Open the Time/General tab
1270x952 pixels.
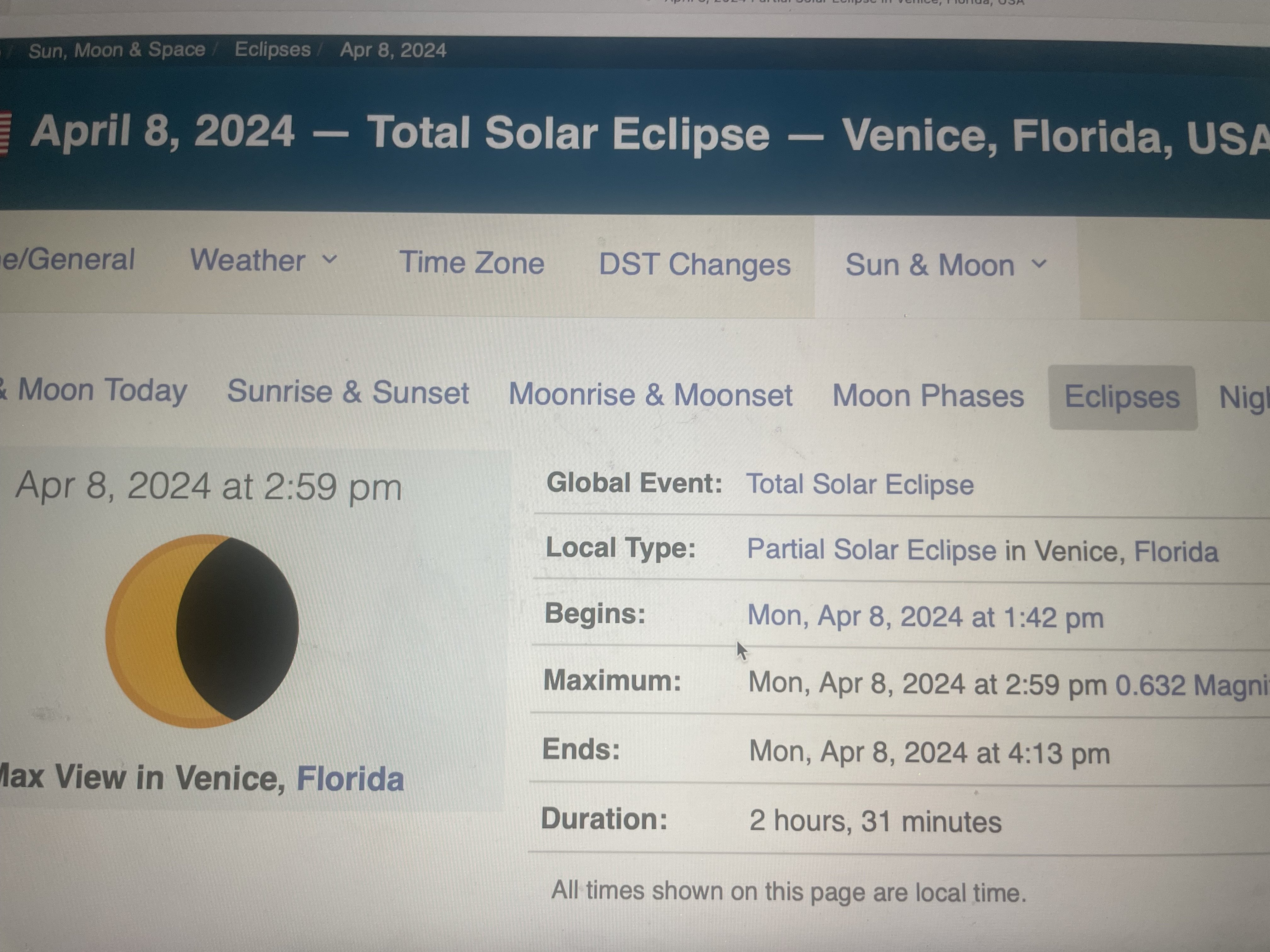pos(68,259)
